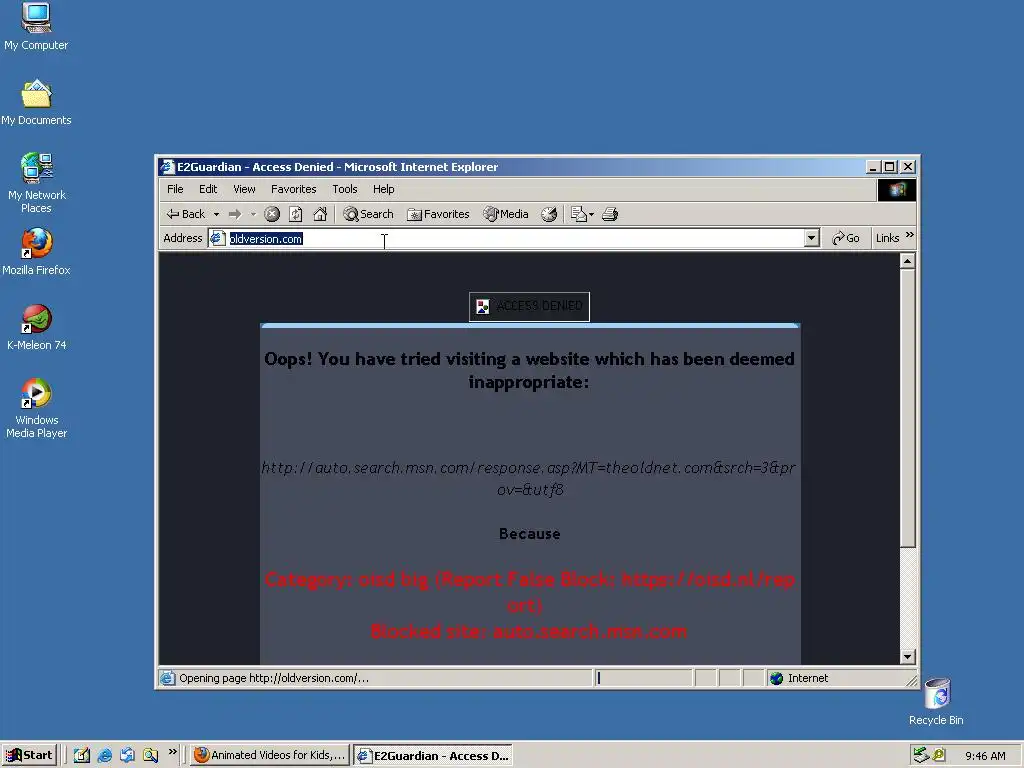Screen dimensions: 1024x768
Task: Click the Go button
Action: (x=846, y=238)
